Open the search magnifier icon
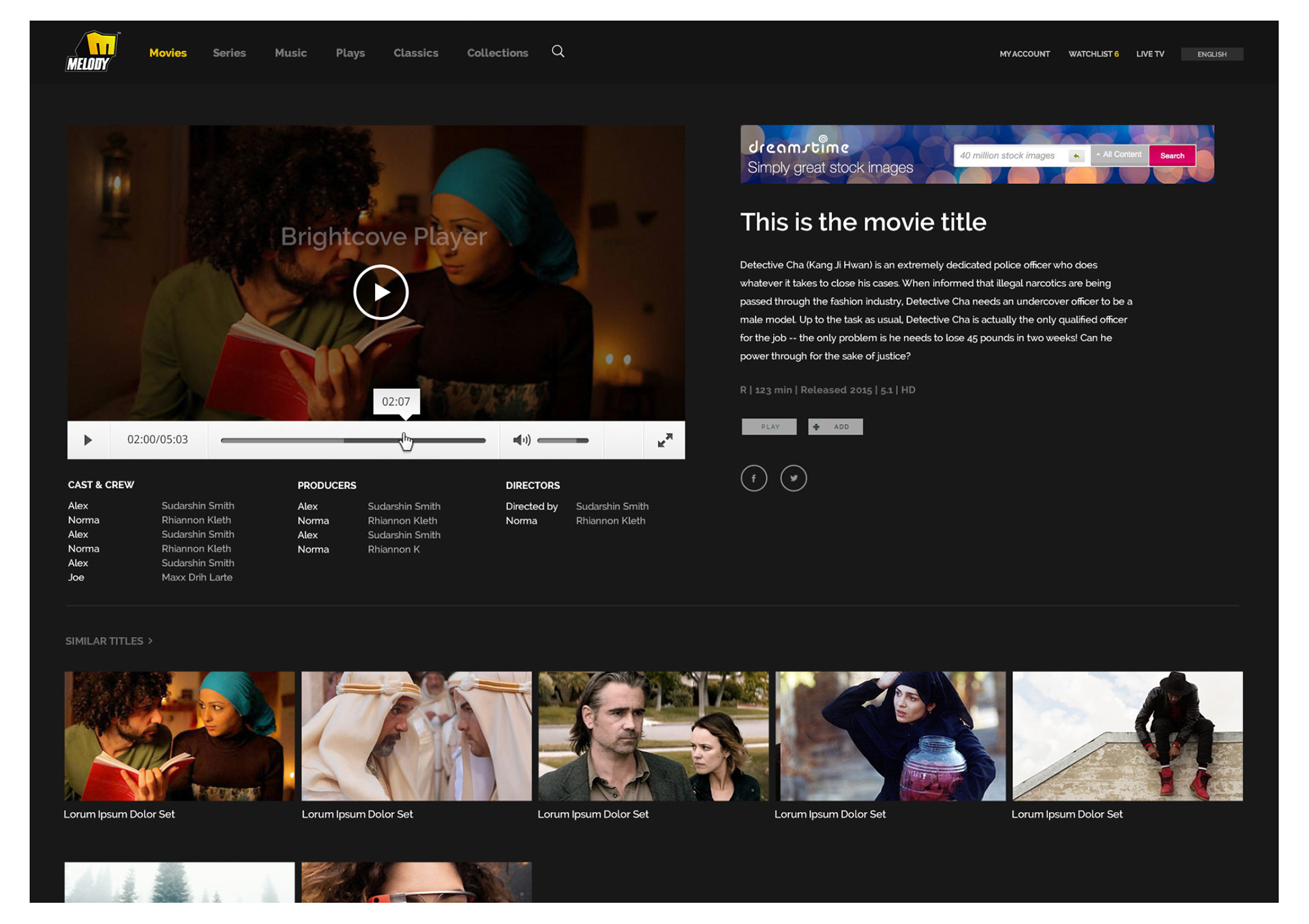This screenshot has height=924, width=1309. pos(558,51)
